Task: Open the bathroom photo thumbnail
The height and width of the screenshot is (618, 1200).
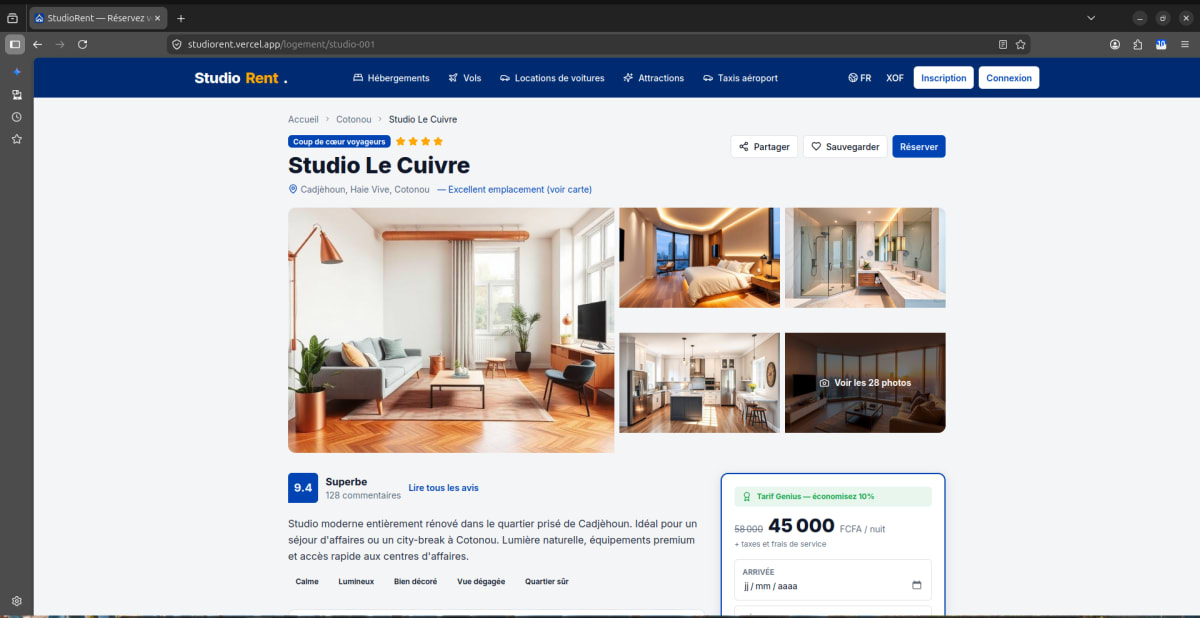Action: (865, 257)
